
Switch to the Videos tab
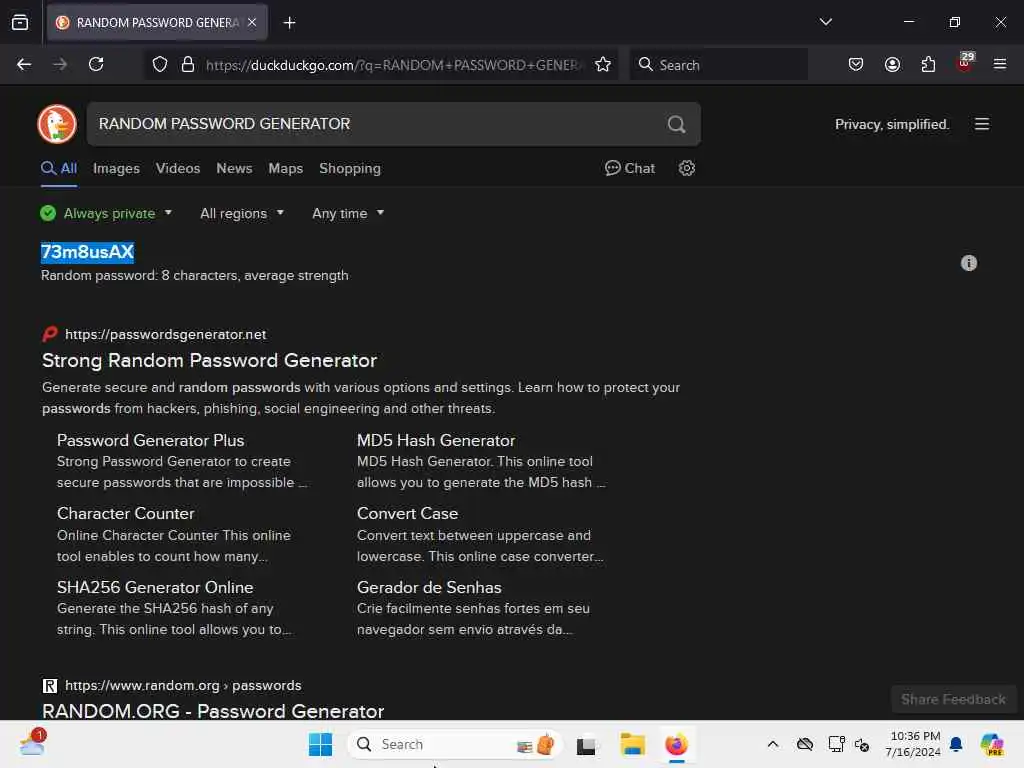(178, 168)
